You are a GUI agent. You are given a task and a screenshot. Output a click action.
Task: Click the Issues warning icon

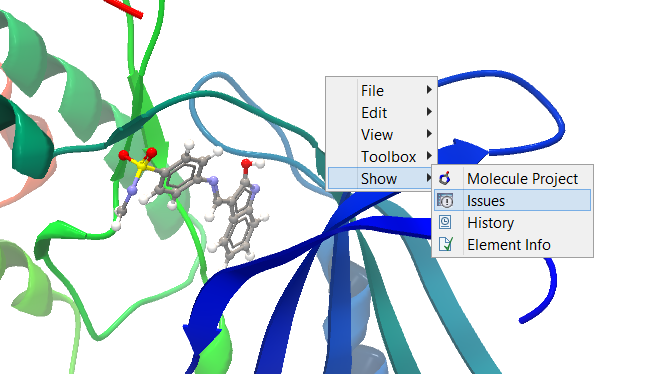pyautogui.click(x=445, y=201)
